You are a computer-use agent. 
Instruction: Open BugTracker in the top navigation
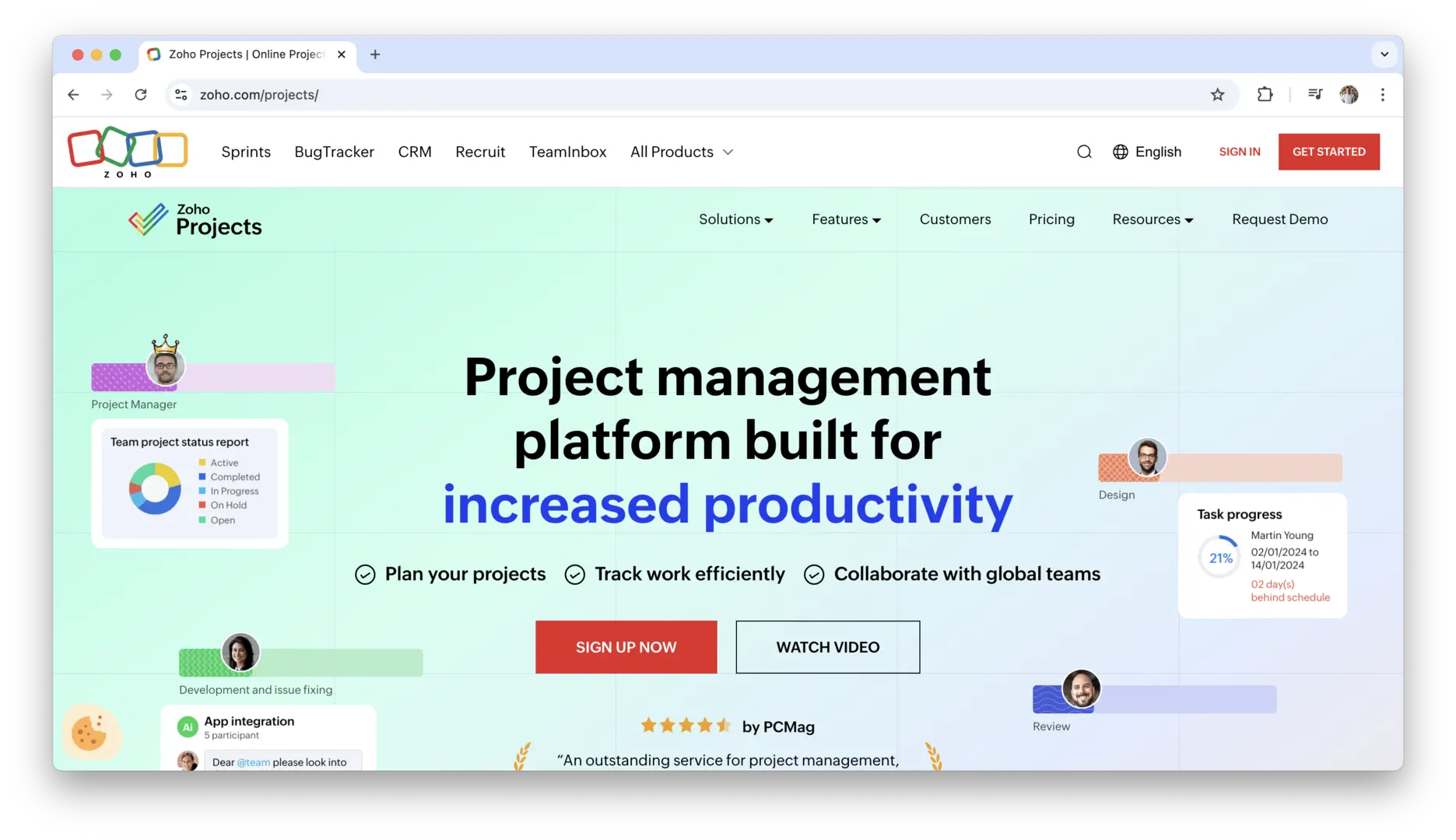pos(334,152)
